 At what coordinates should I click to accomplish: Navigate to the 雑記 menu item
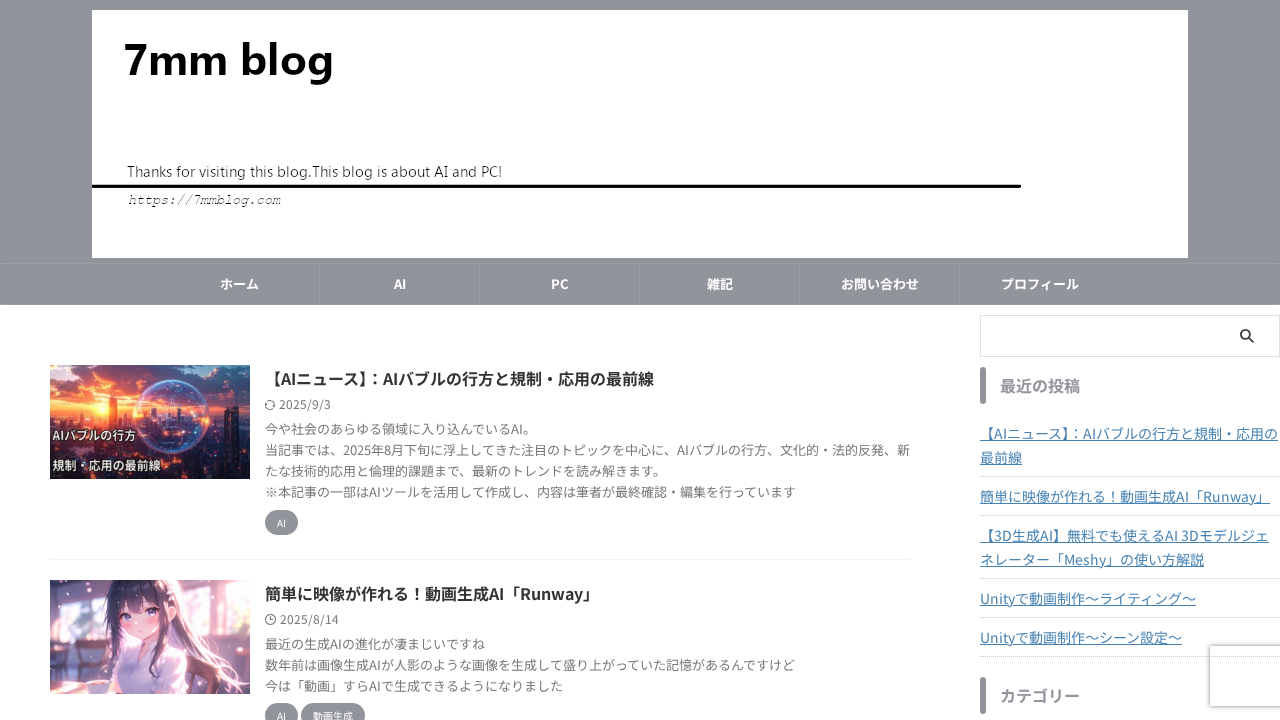[x=719, y=283]
